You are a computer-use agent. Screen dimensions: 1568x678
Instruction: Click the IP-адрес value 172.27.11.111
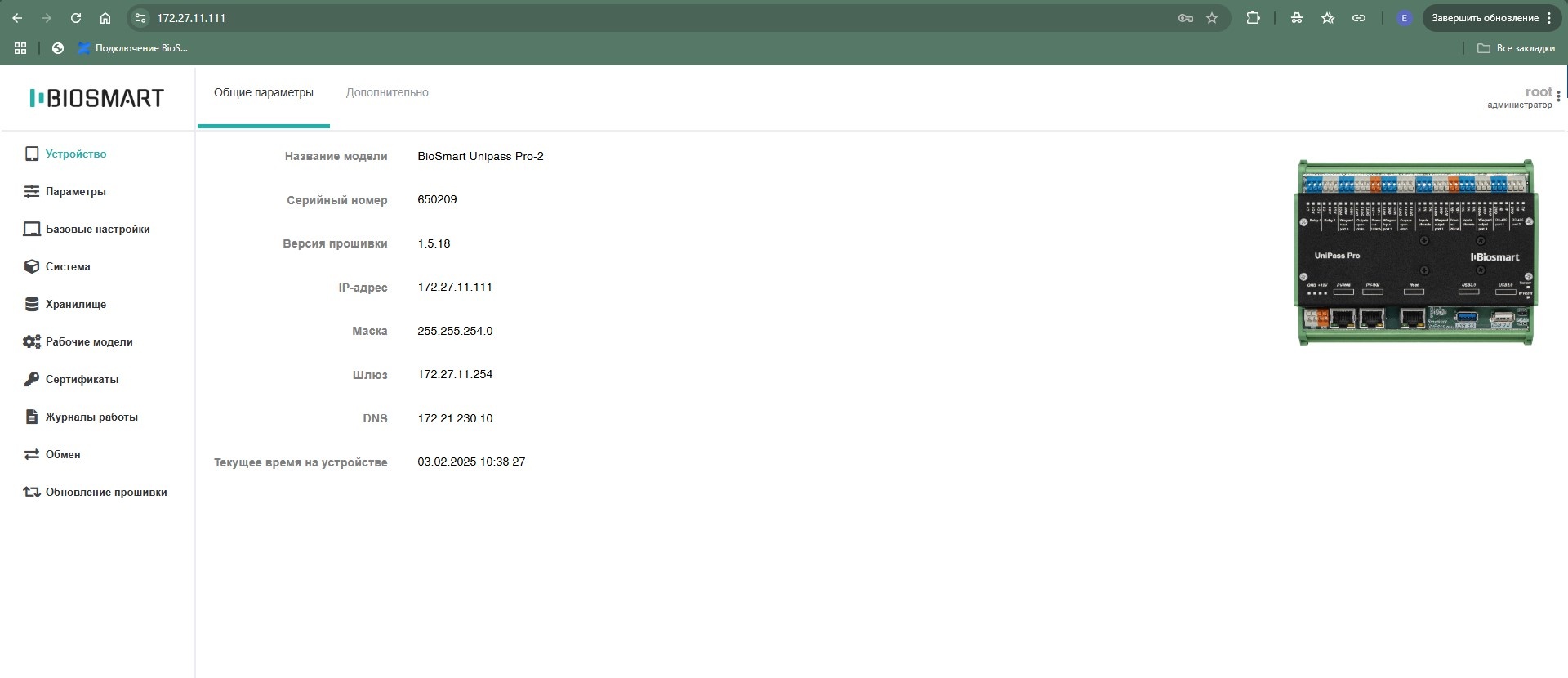tap(455, 287)
